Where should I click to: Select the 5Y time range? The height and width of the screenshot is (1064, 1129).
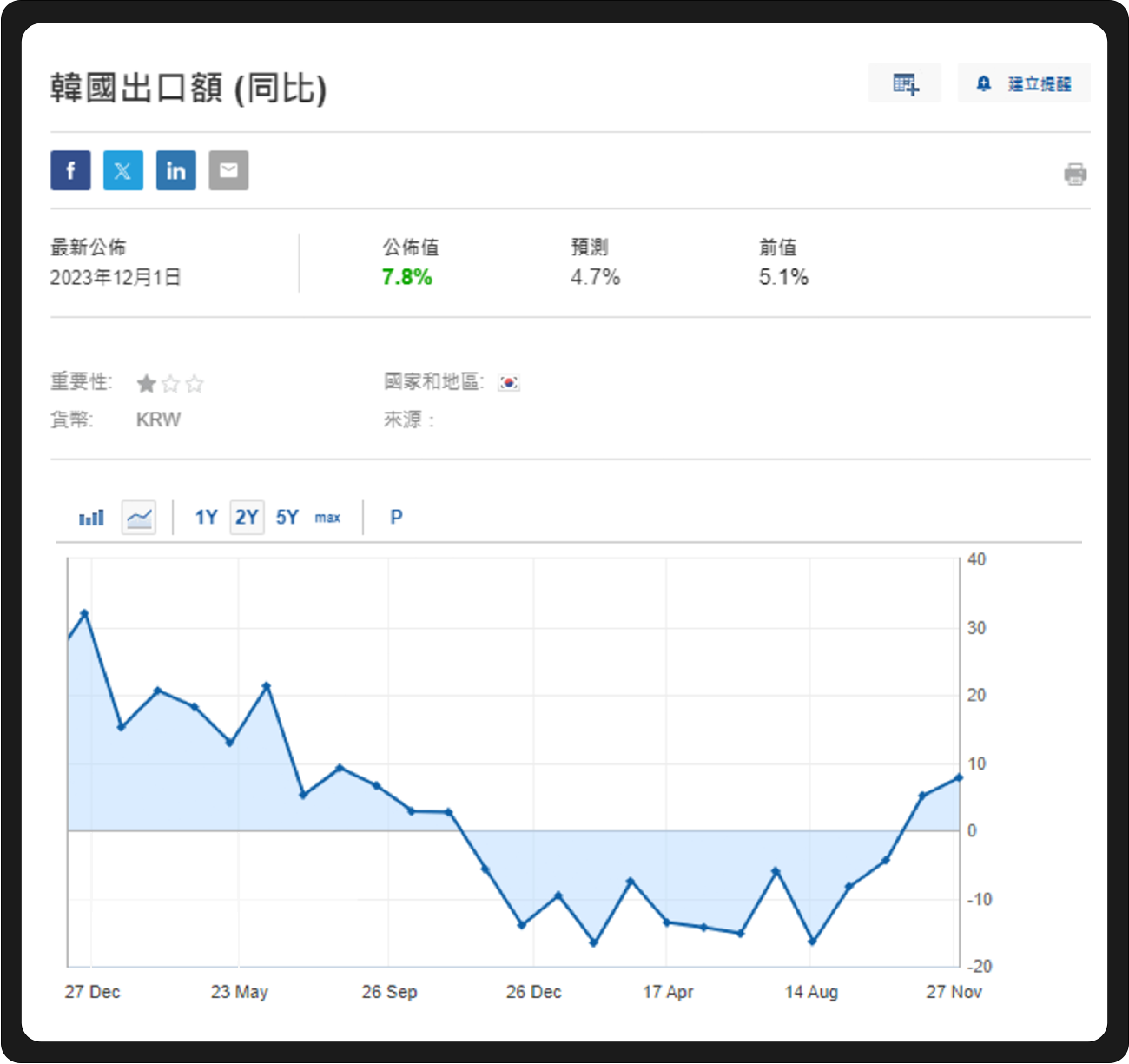tap(287, 517)
